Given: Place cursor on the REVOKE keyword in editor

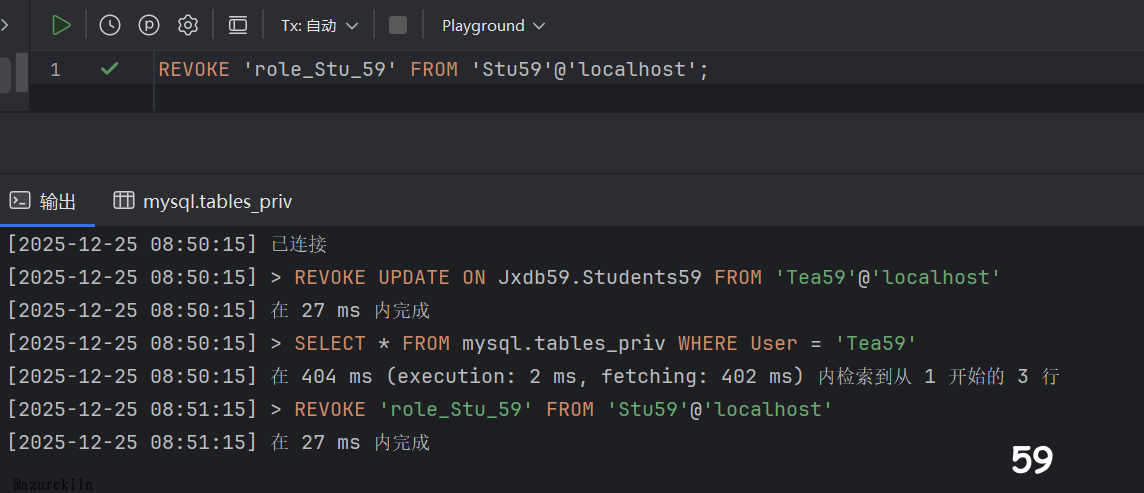Looking at the screenshot, I should pyautogui.click(x=193, y=70).
